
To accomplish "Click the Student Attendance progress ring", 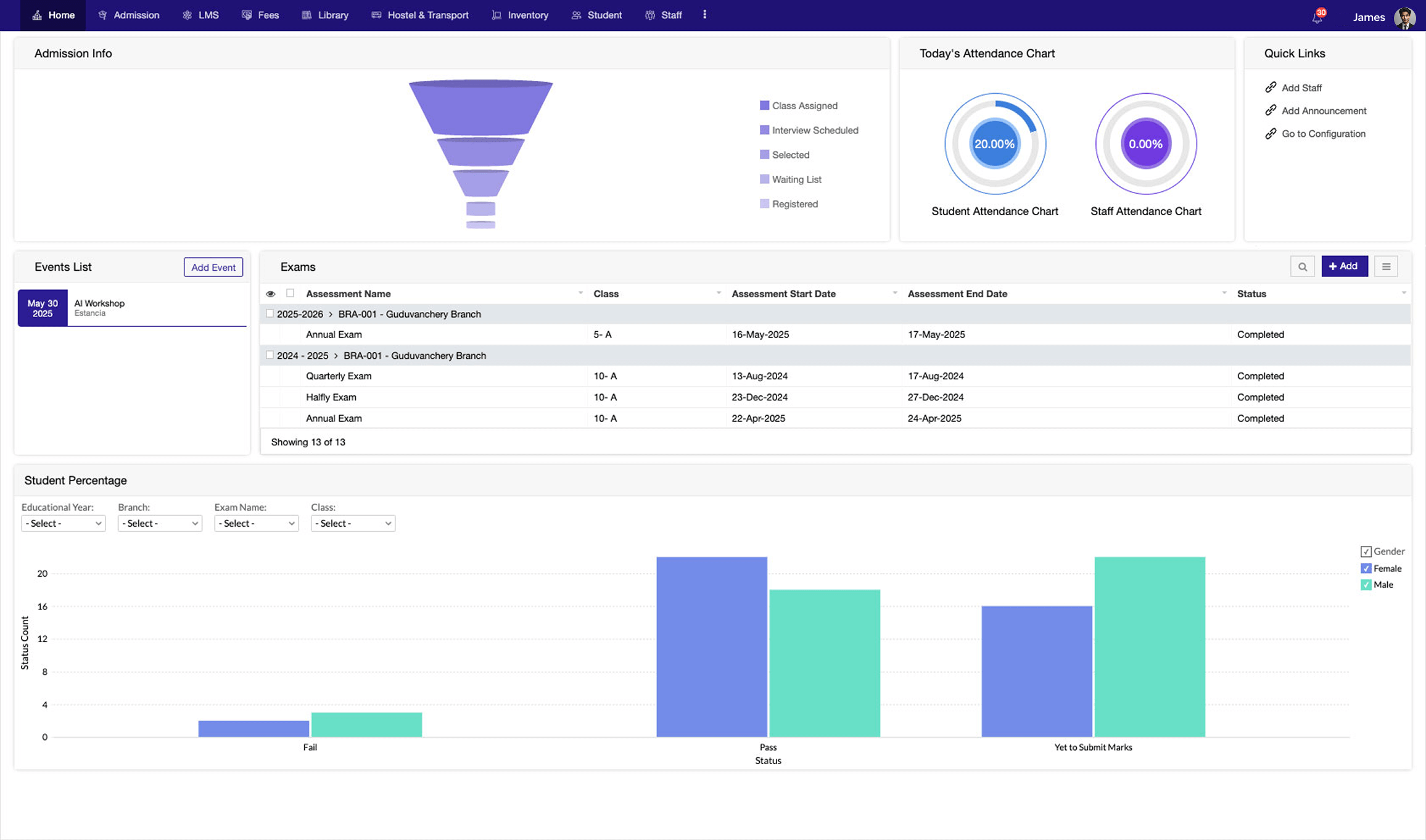I will (x=994, y=144).
